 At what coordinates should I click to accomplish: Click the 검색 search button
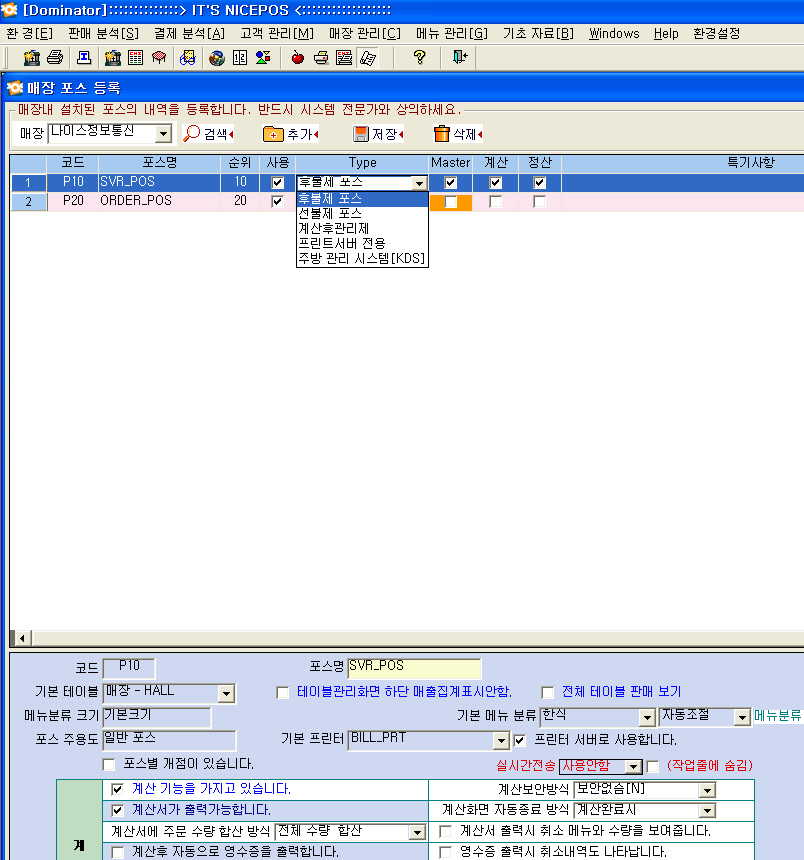(x=208, y=134)
